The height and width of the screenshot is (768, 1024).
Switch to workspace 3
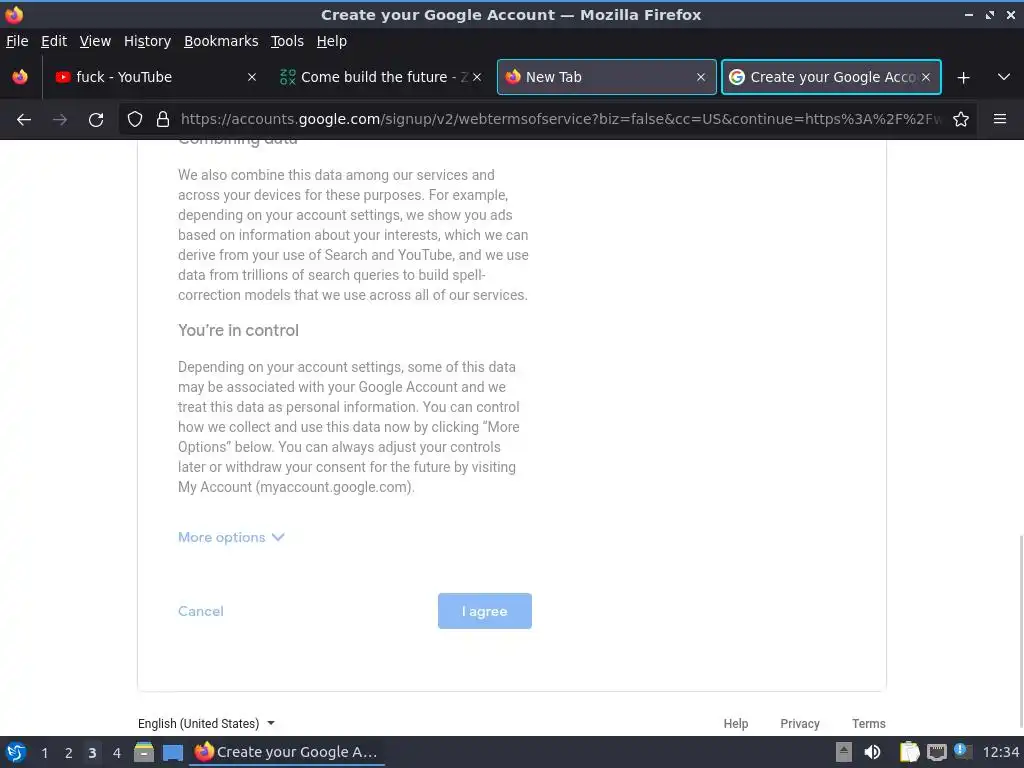click(x=92, y=753)
